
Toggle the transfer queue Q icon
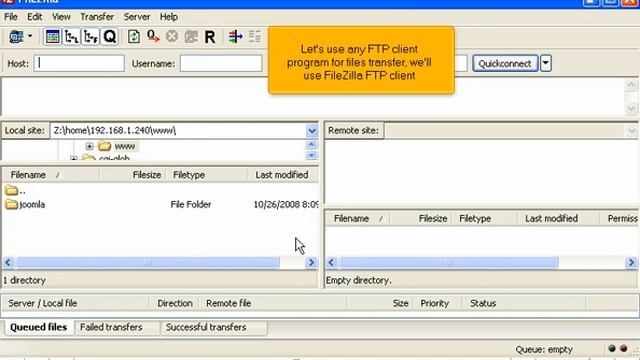[x=109, y=37]
